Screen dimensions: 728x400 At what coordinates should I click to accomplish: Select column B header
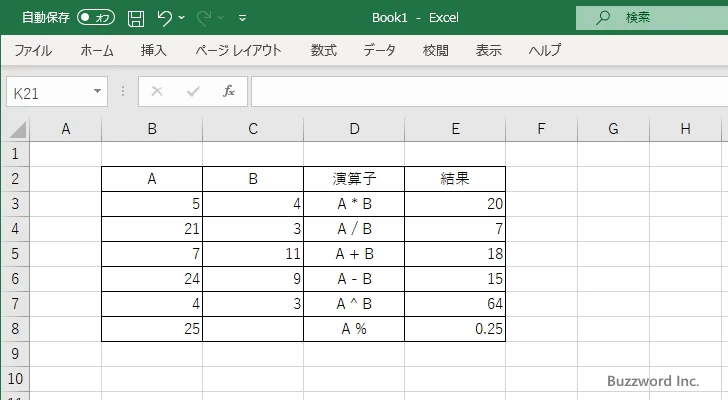point(152,129)
